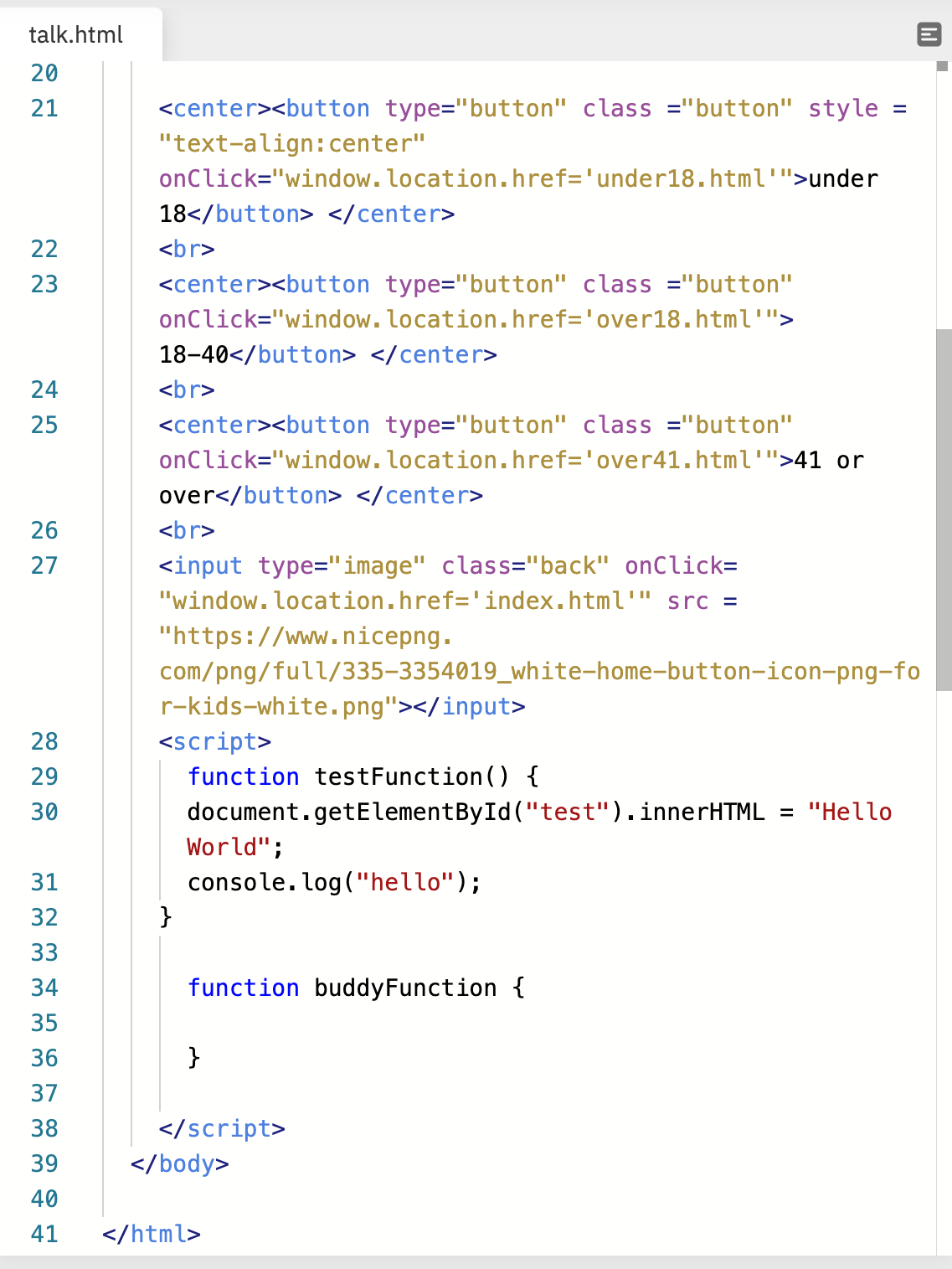This screenshot has height=1269, width=952.
Task: Click the <br> tag on line 22
Action: click(x=187, y=249)
